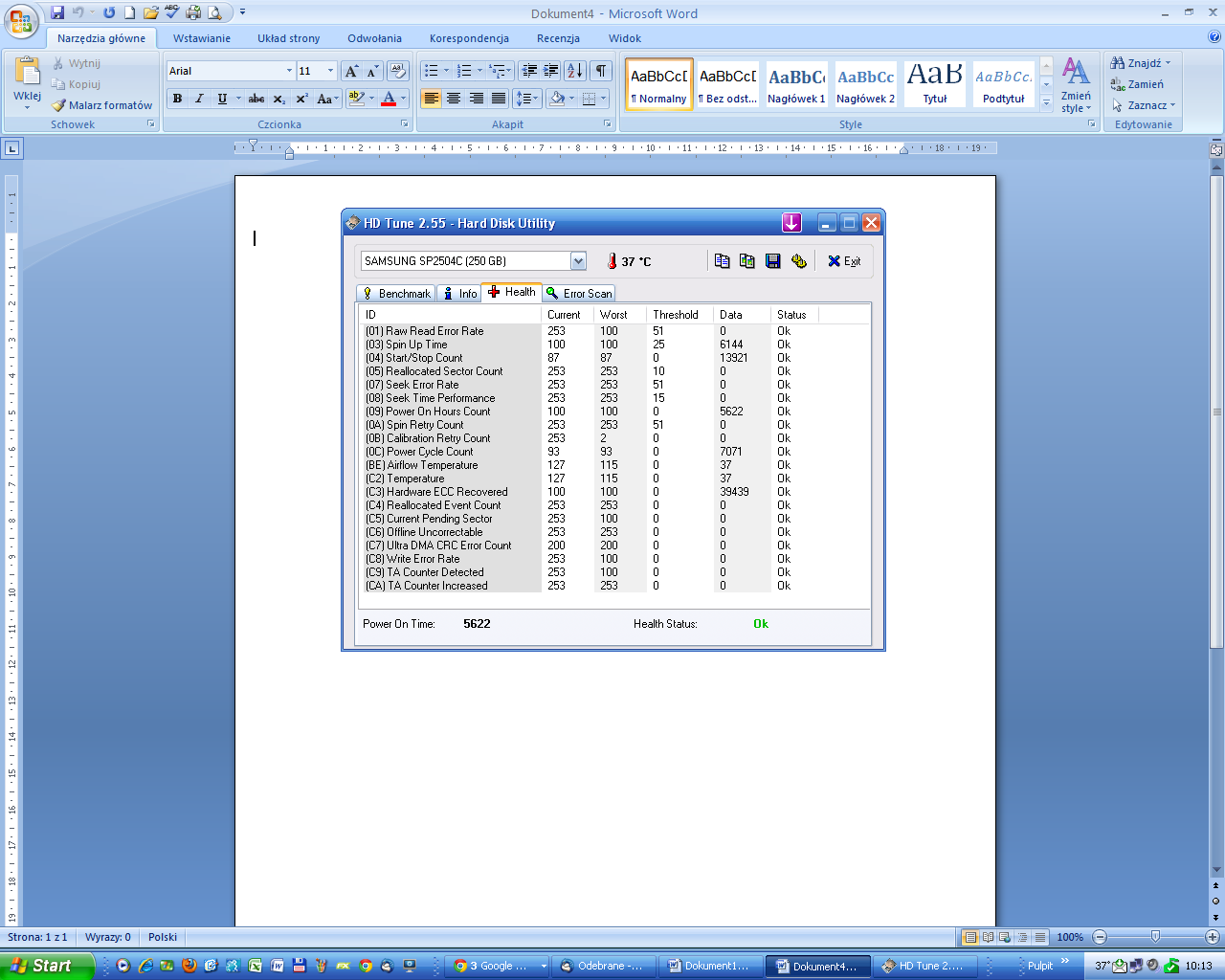Open the Wstawianie ribbon tab

click(x=201, y=38)
